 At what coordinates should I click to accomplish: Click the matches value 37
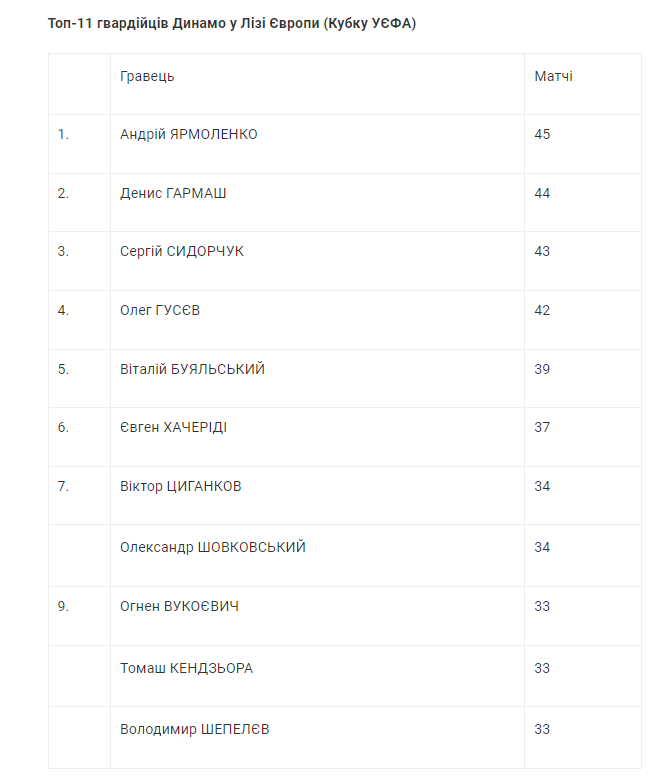(542, 427)
